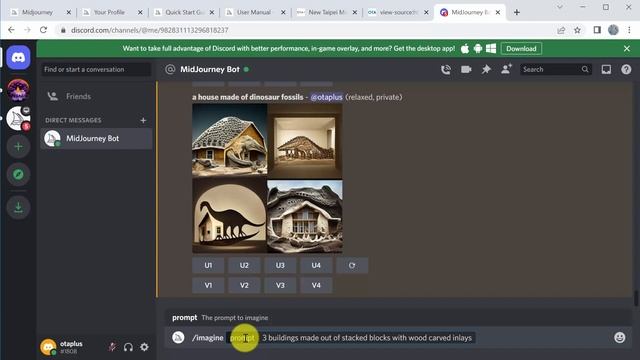Screen dimensions: 640x360
Task: Make variations with V1 button
Action: click(208, 285)
